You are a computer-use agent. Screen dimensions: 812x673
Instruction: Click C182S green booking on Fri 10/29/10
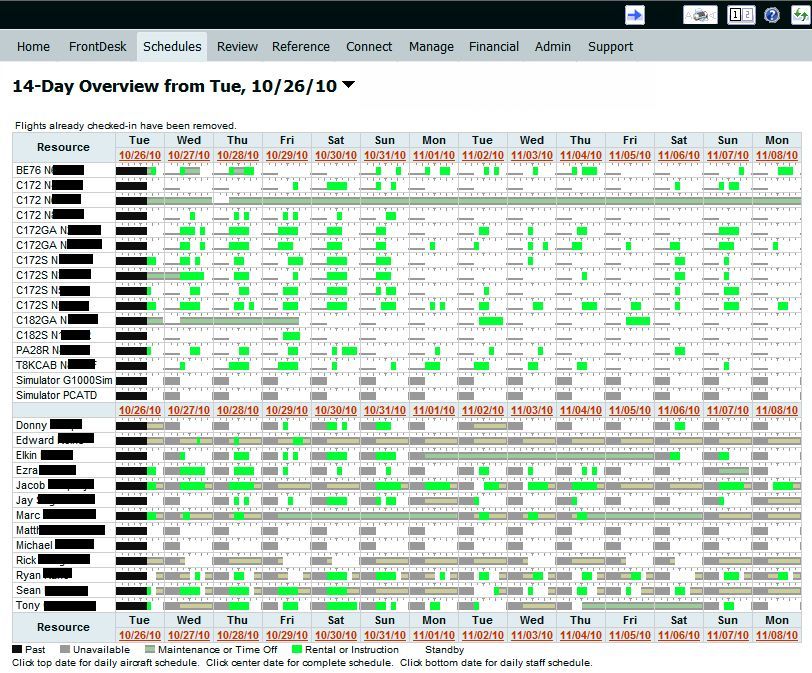(292, 336)
